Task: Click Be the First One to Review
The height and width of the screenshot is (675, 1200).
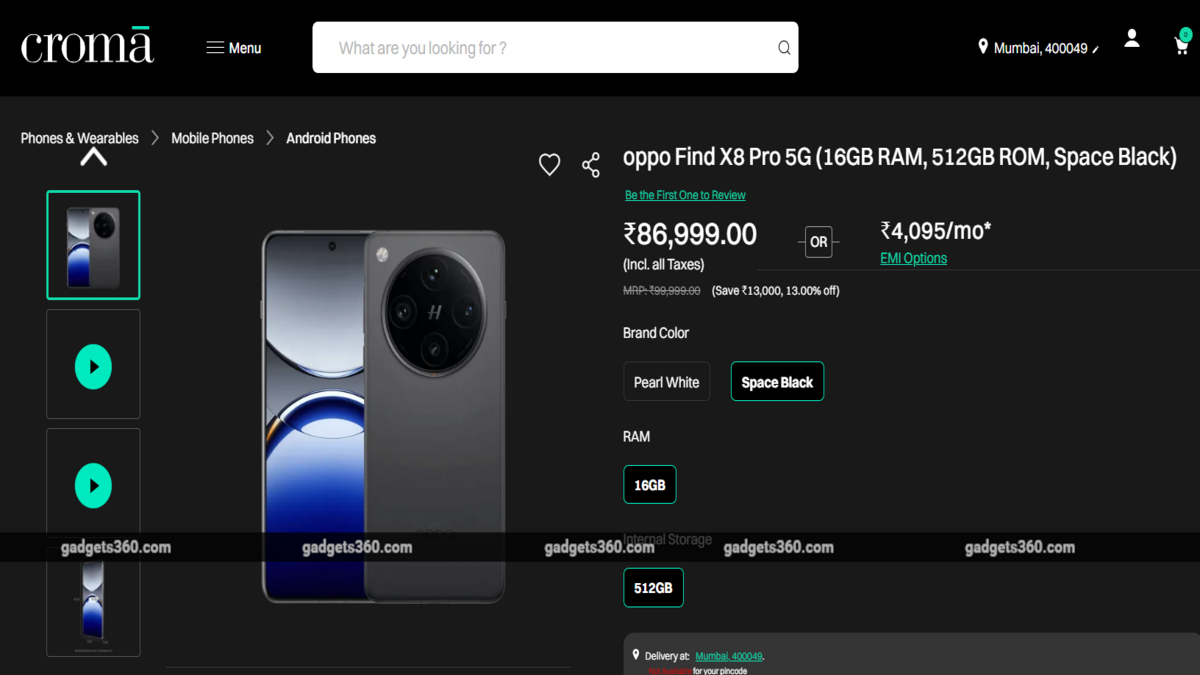Action: click(x=685, y=195)
